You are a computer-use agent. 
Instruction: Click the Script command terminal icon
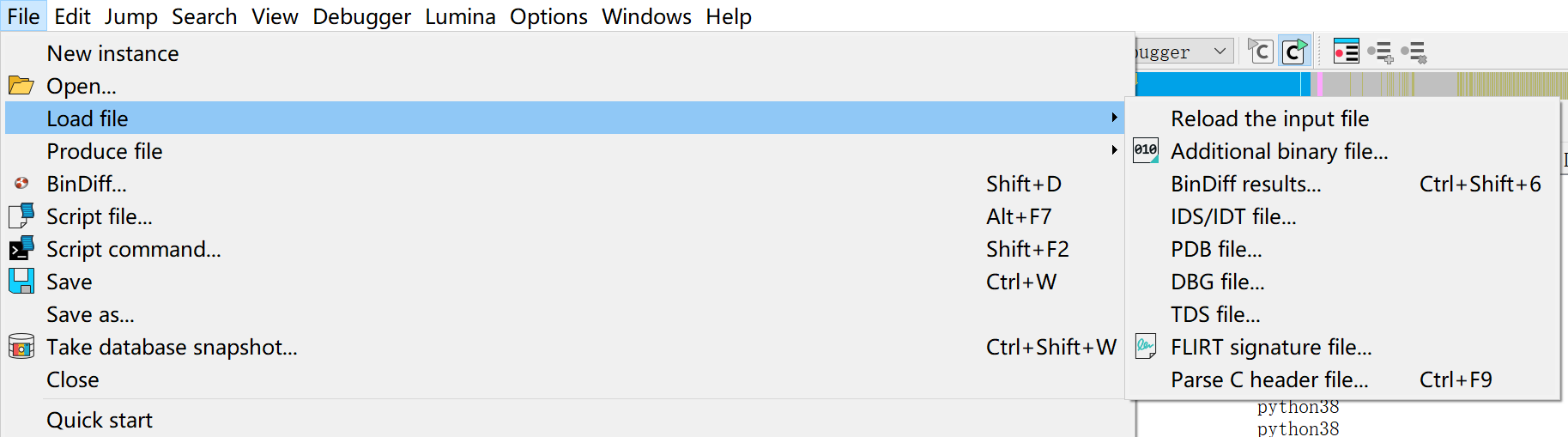pos(21,248)
